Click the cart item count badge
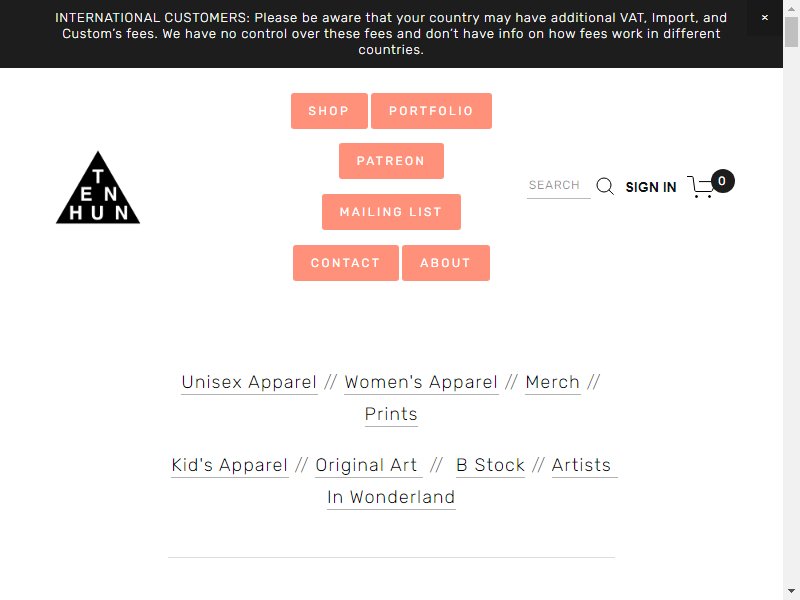 (x=722, y=181)
